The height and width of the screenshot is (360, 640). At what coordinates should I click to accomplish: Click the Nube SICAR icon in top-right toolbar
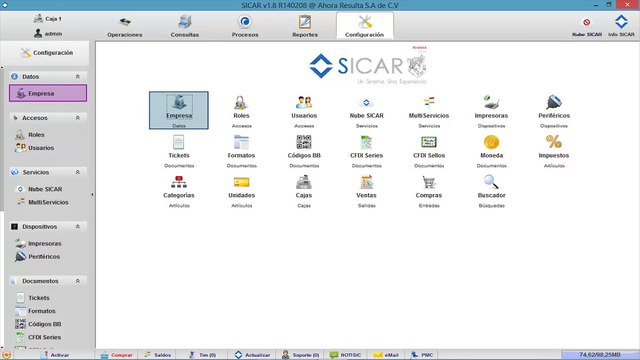587,26
